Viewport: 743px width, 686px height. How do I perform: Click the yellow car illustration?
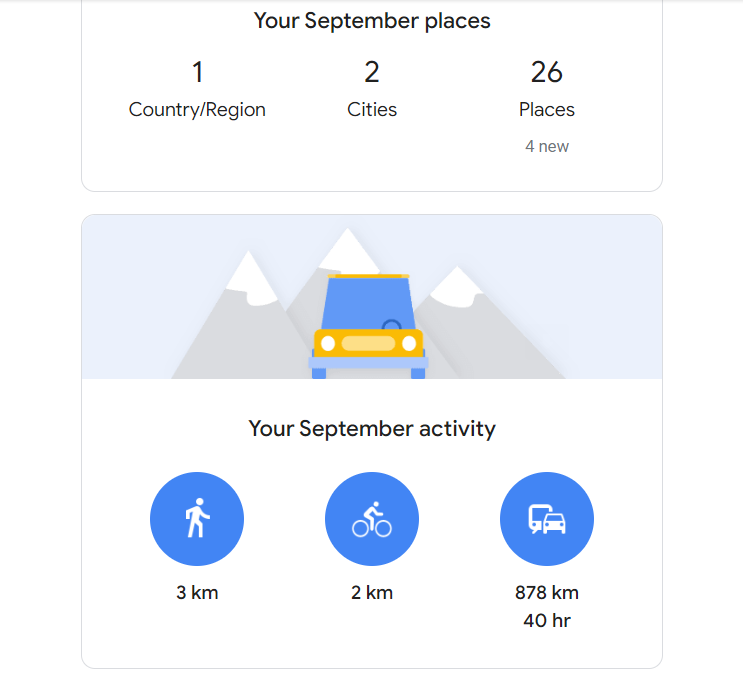(368, 326)
